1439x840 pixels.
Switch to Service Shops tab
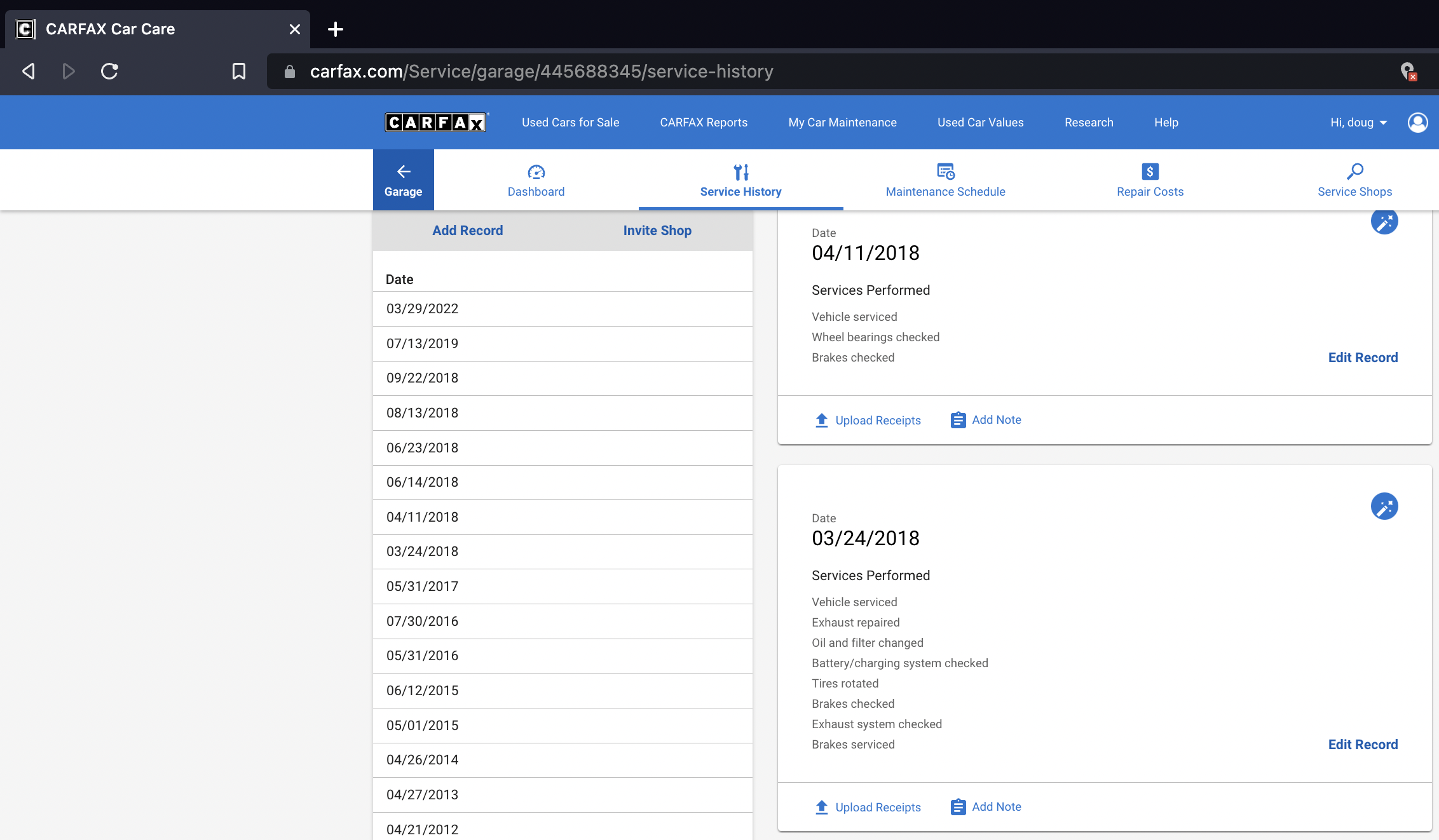click(1355, 180)
